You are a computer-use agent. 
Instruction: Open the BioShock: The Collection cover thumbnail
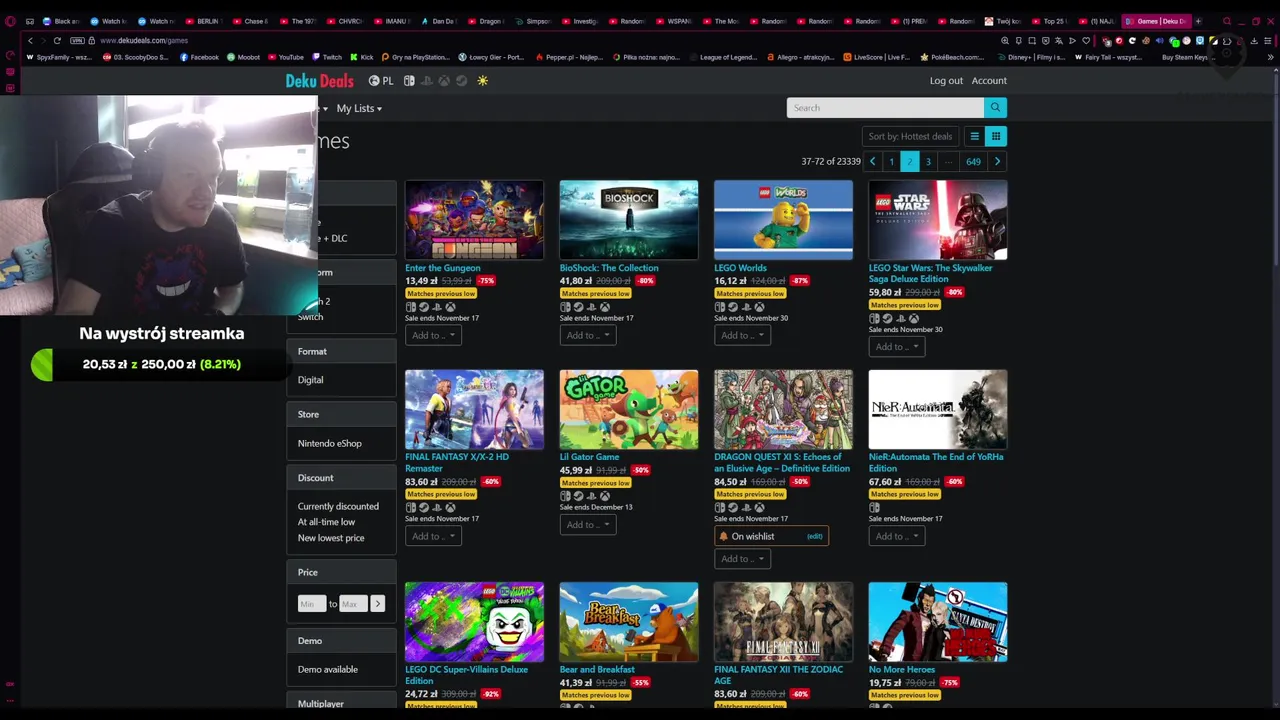629,220
